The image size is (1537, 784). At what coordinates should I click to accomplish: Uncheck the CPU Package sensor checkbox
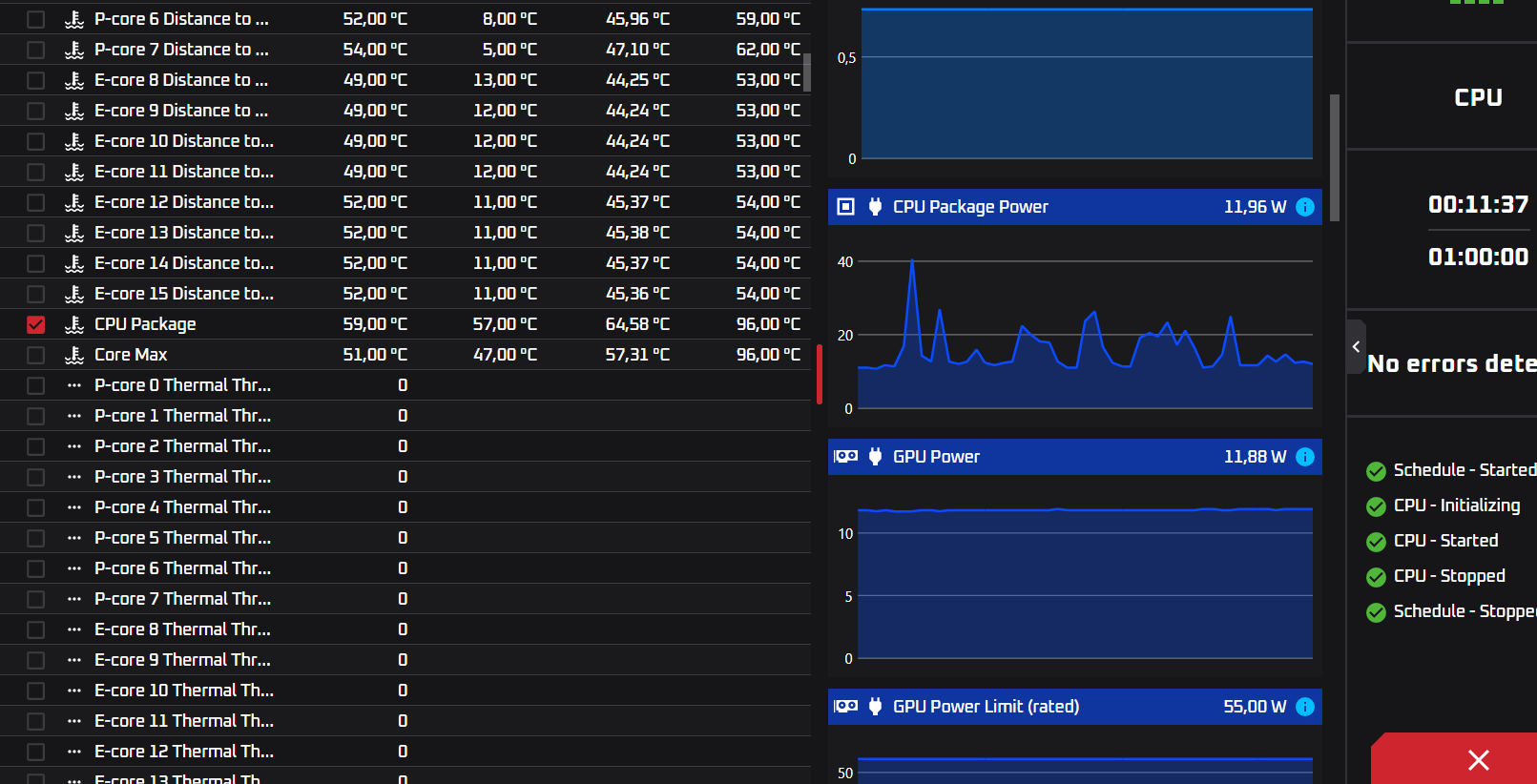[35, 324]
